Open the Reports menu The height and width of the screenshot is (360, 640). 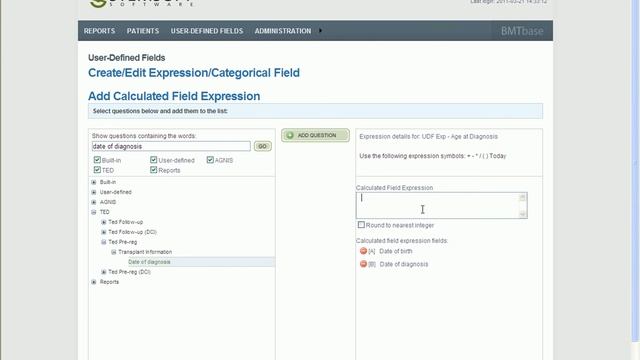click(x=99, y=31)
